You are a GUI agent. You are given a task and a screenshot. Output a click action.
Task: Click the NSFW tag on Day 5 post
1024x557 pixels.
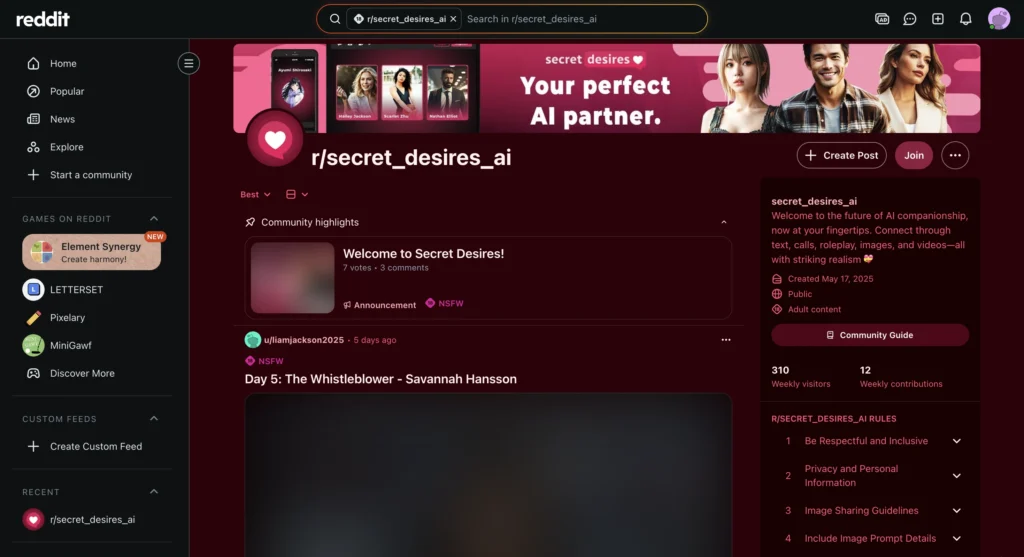pyautogui.click(x=264, y=361)
